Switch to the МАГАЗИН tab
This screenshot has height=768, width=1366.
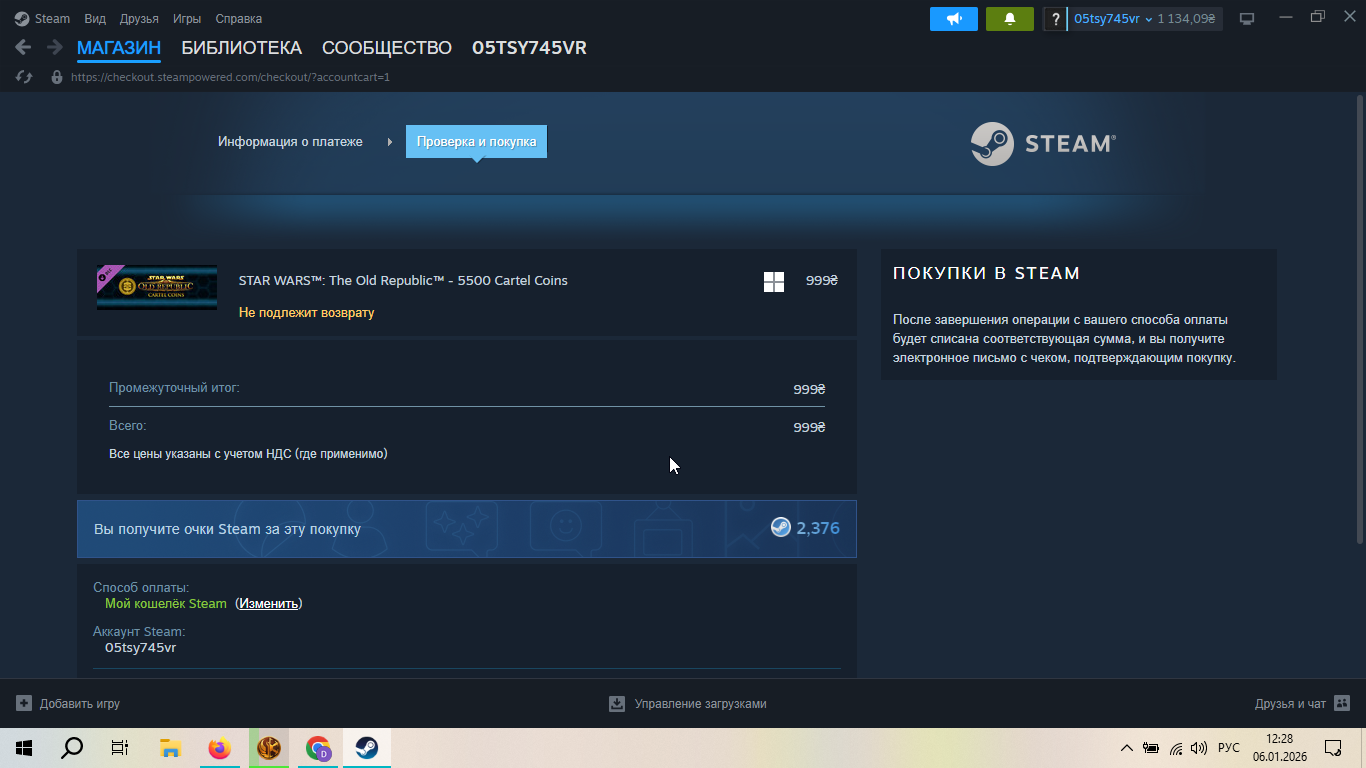[x=119, y=48]
